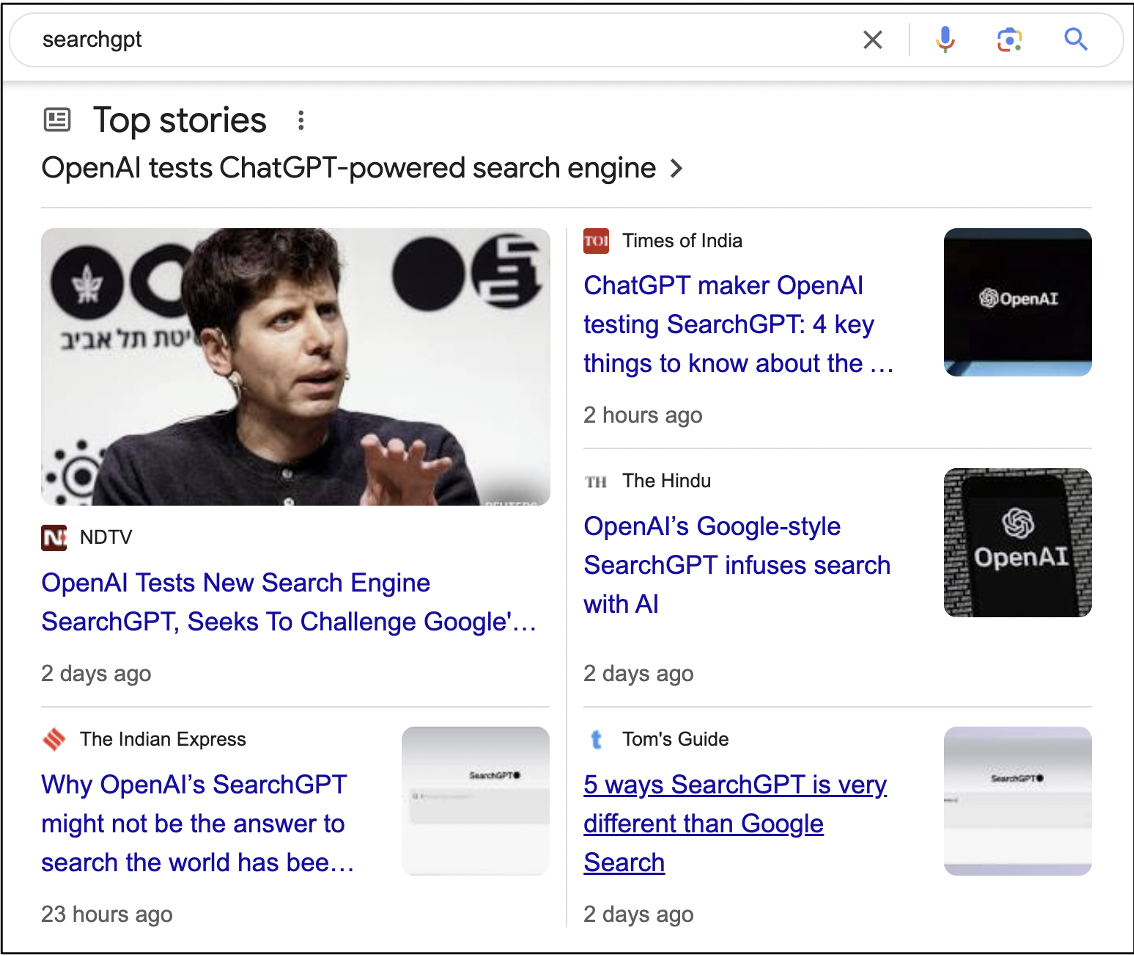1134x956 pixels.
Task: Click the NDTV source logo
Action: coord(54,537)
